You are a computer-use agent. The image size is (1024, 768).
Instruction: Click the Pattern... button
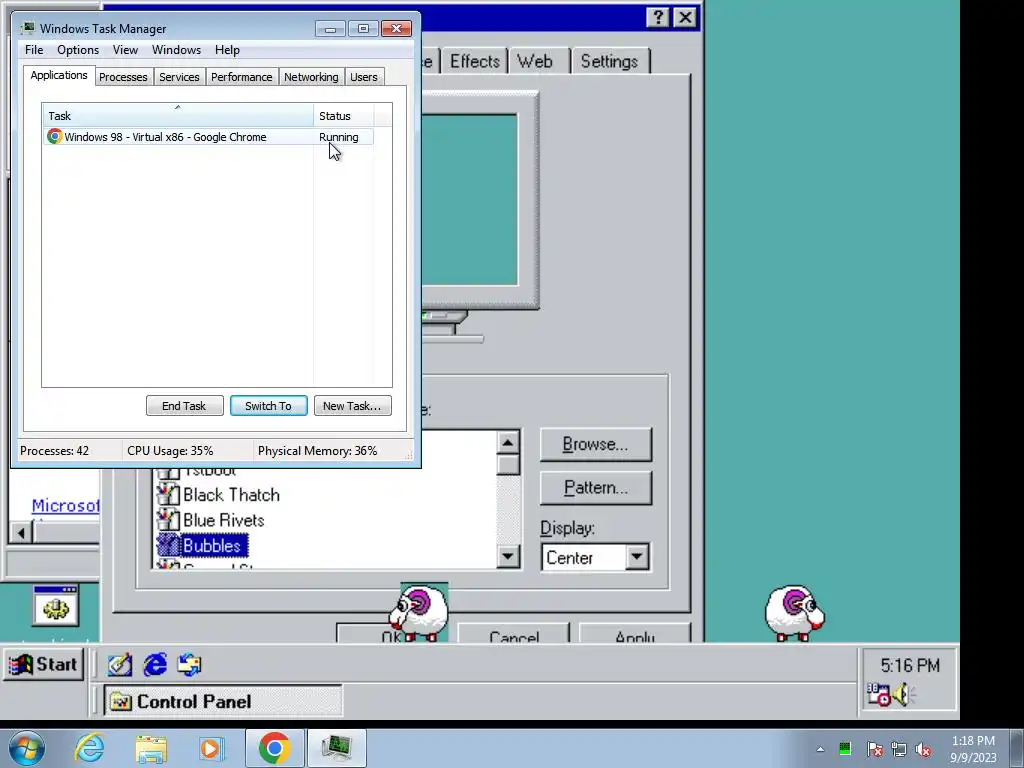point(596,488)
